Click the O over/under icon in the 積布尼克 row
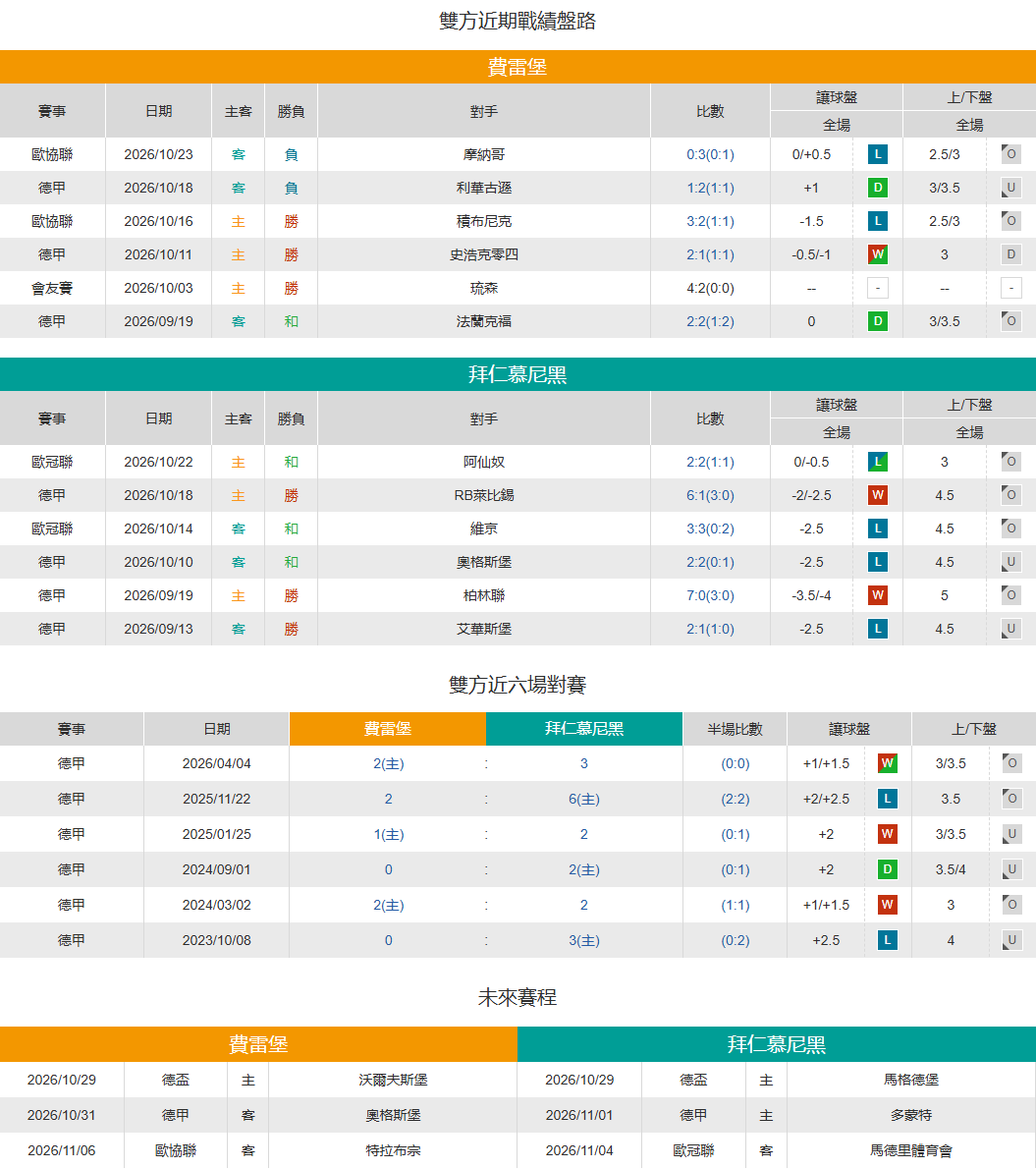This screenshot has height=1169, width=1036. pyautogui.click(x=1010, y=221)
